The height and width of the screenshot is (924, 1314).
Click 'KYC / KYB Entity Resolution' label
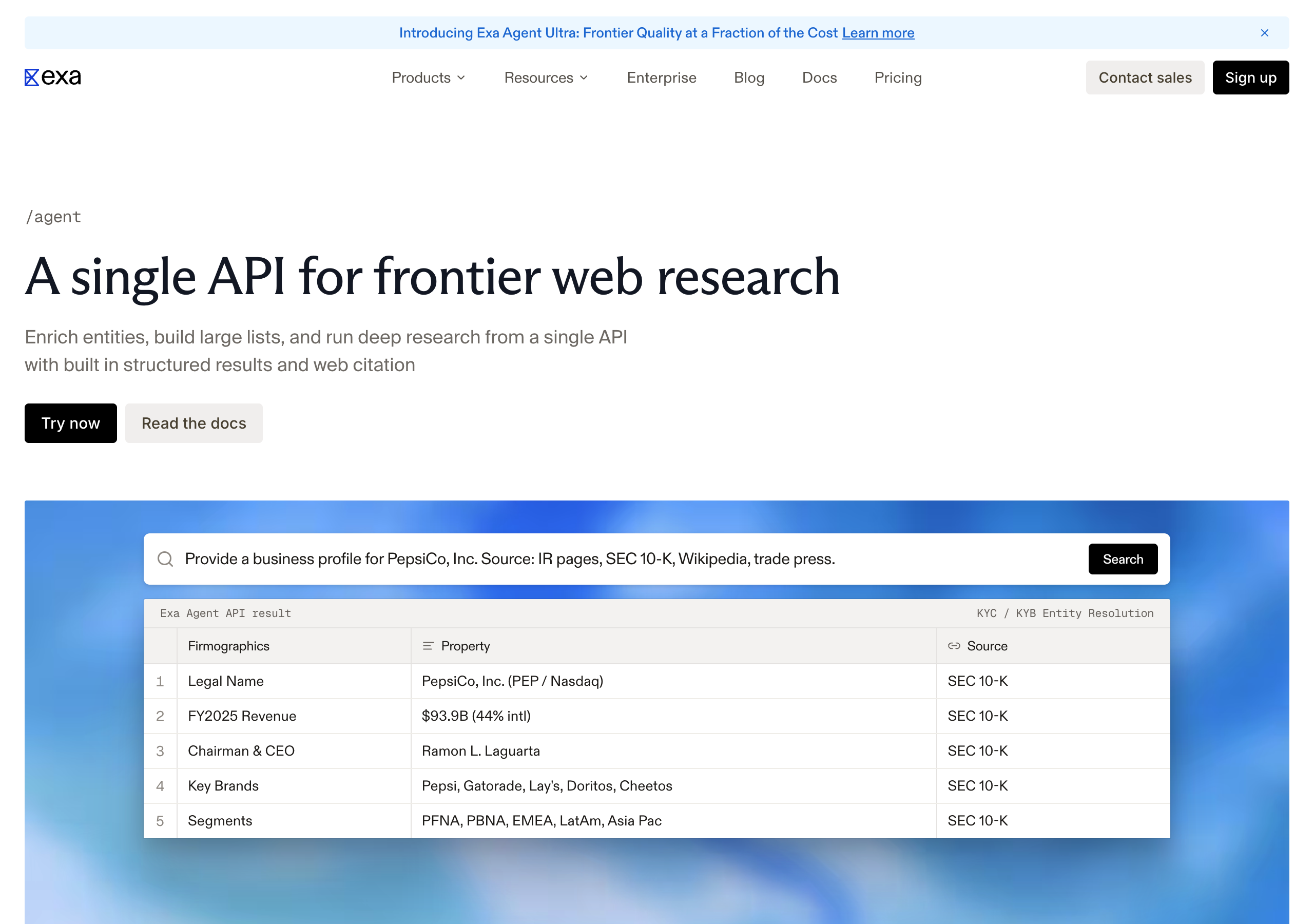(x=1065, y=613)
